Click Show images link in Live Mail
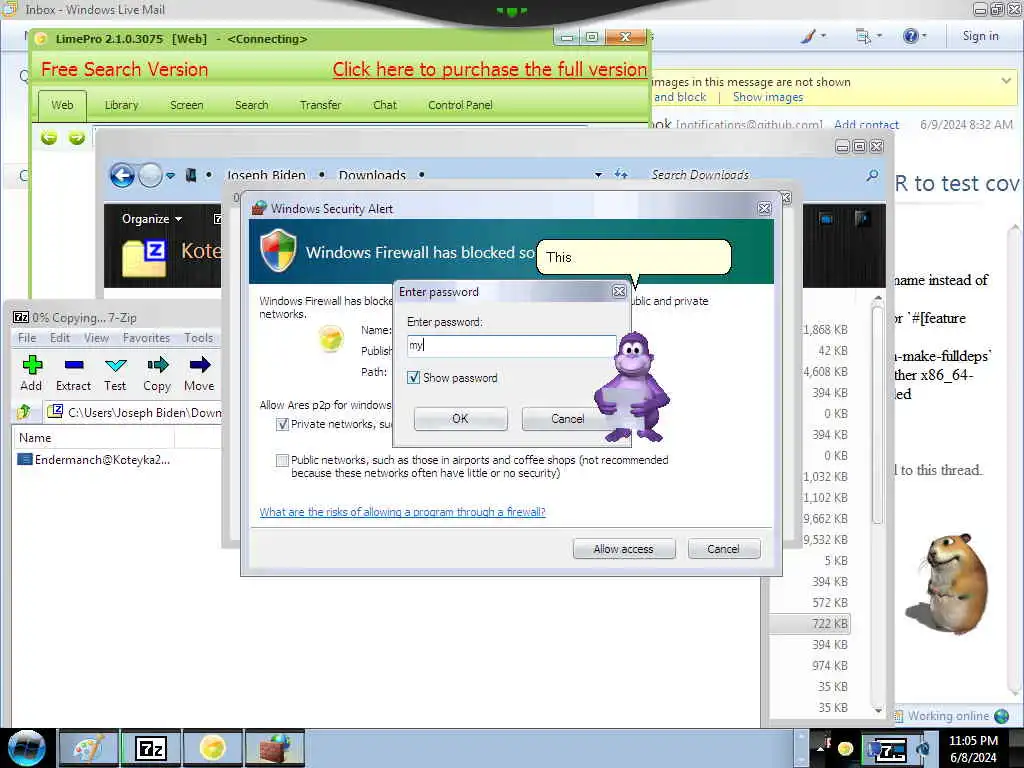The image size is (1024, 768). 768,97
